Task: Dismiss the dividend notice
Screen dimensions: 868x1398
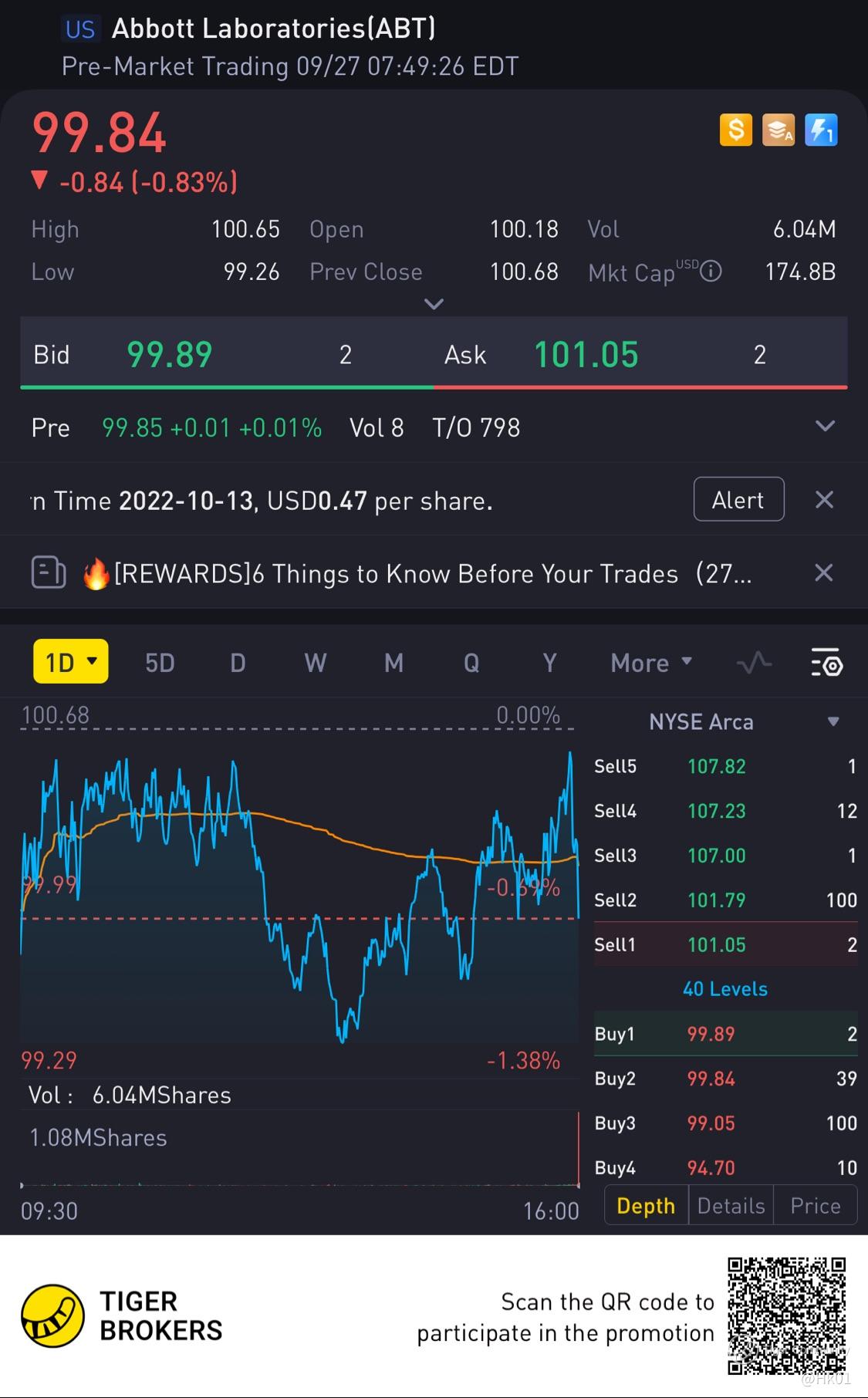Action: click(x=824, y=500)
